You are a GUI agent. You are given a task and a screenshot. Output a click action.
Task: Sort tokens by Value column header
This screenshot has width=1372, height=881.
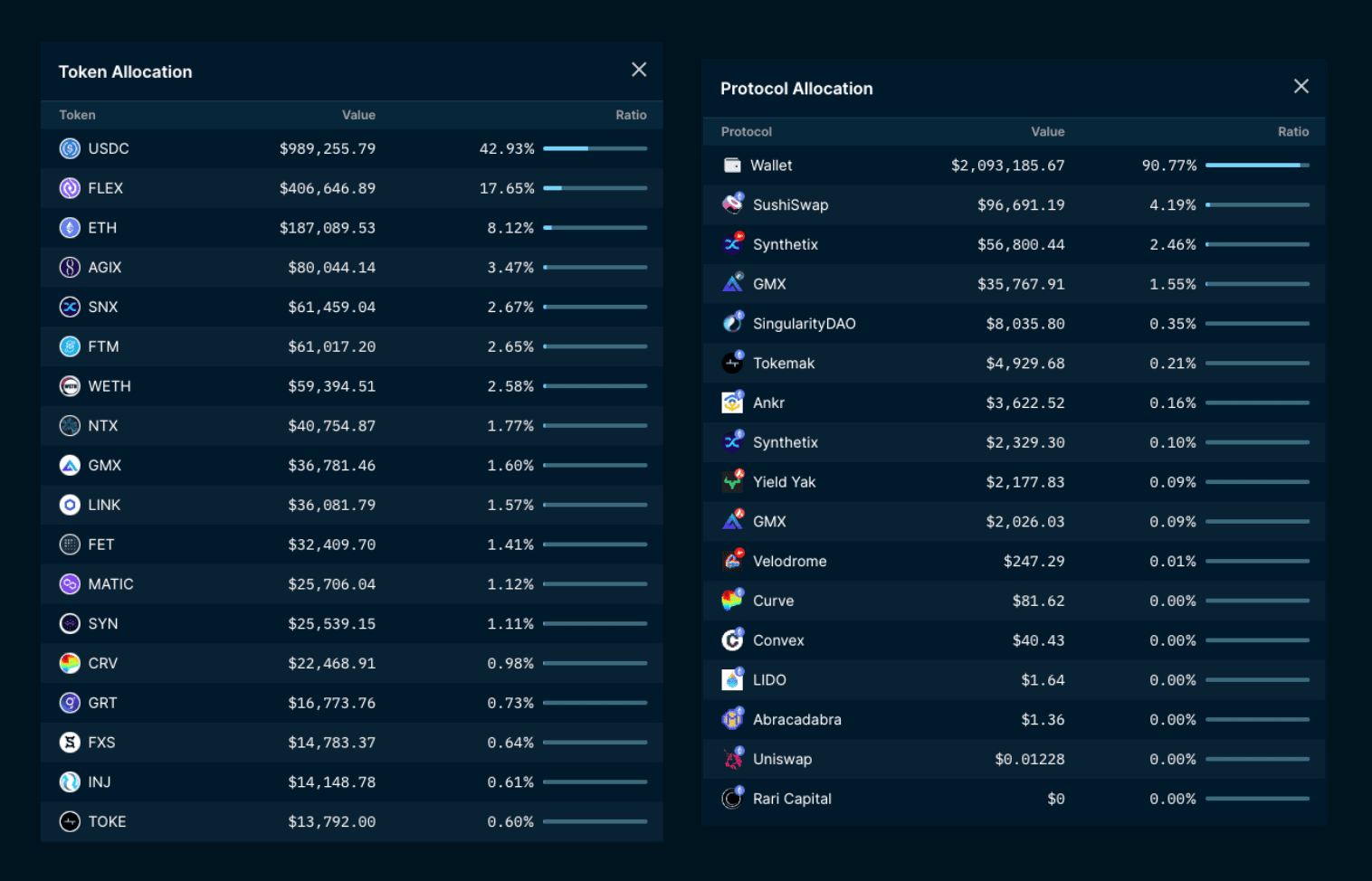[x=358, y=115]
